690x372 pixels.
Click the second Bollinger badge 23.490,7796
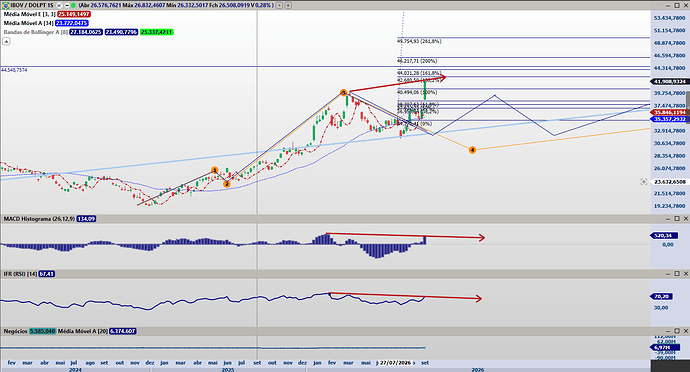coord(121,32)
